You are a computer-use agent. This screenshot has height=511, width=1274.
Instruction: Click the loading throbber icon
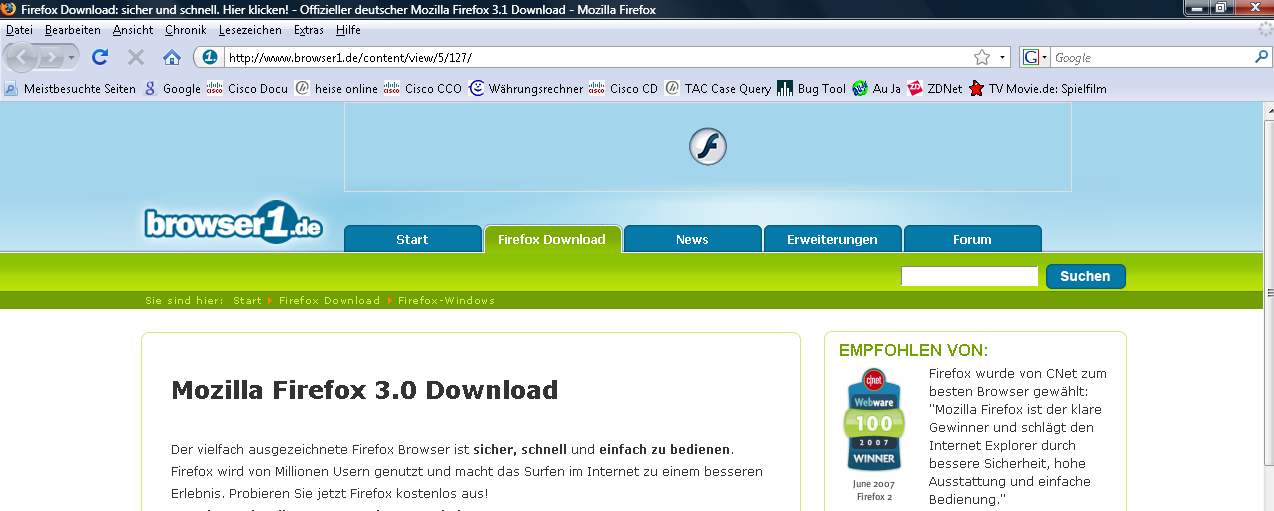click(1264, 30)
